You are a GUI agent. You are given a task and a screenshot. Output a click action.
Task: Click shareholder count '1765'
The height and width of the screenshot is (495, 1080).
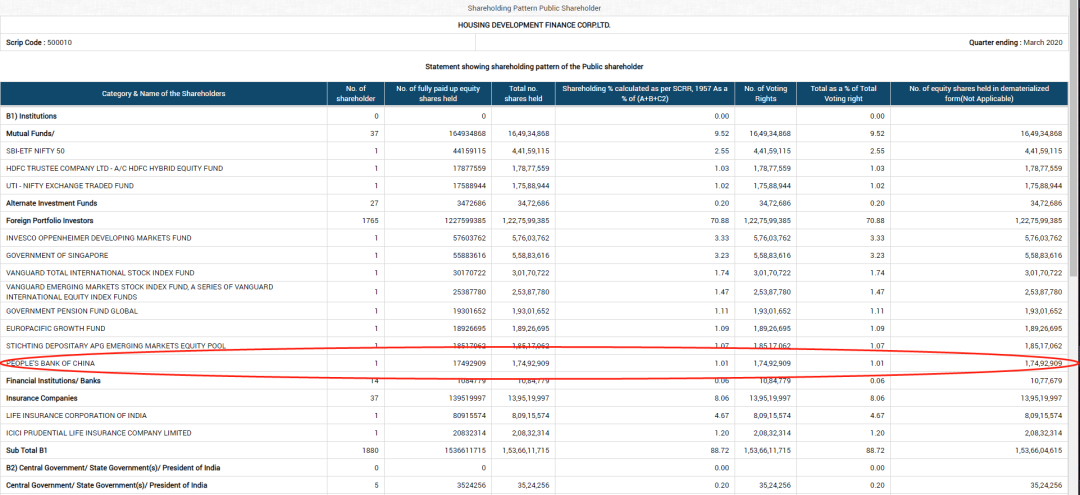pos(370,220)
